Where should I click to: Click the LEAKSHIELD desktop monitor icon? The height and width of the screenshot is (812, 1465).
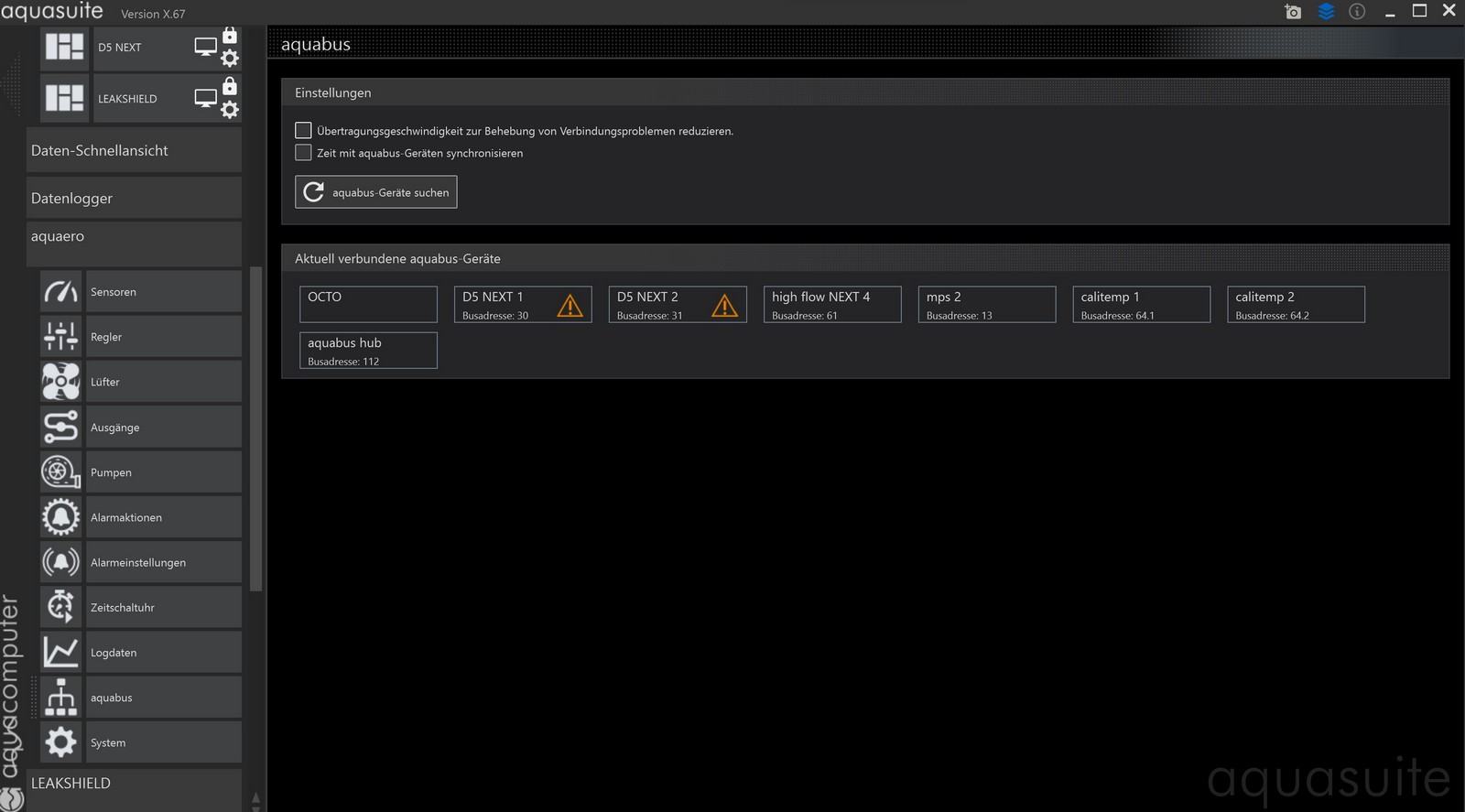point(206,98)
